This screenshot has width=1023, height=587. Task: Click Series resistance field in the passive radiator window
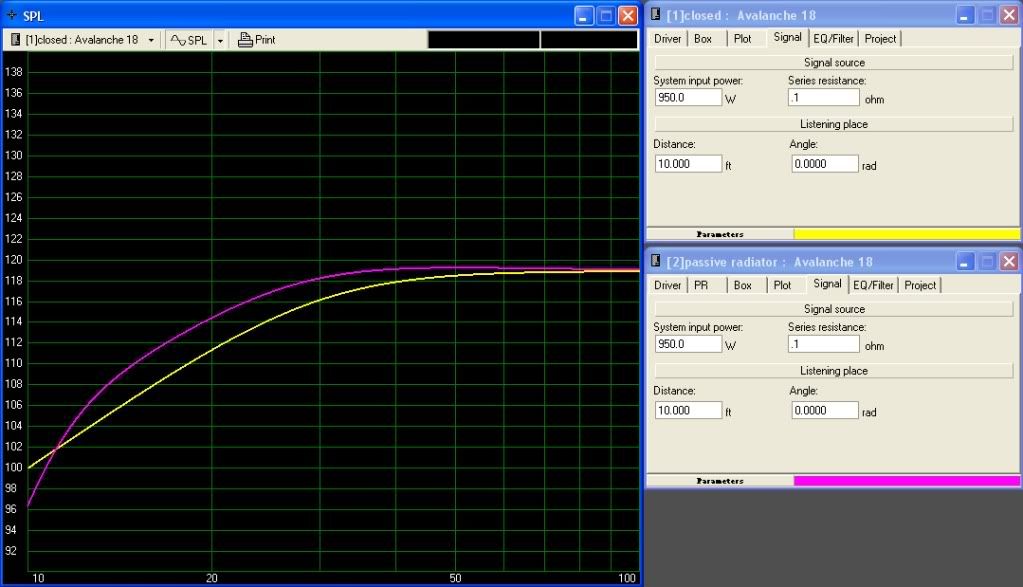823,344
